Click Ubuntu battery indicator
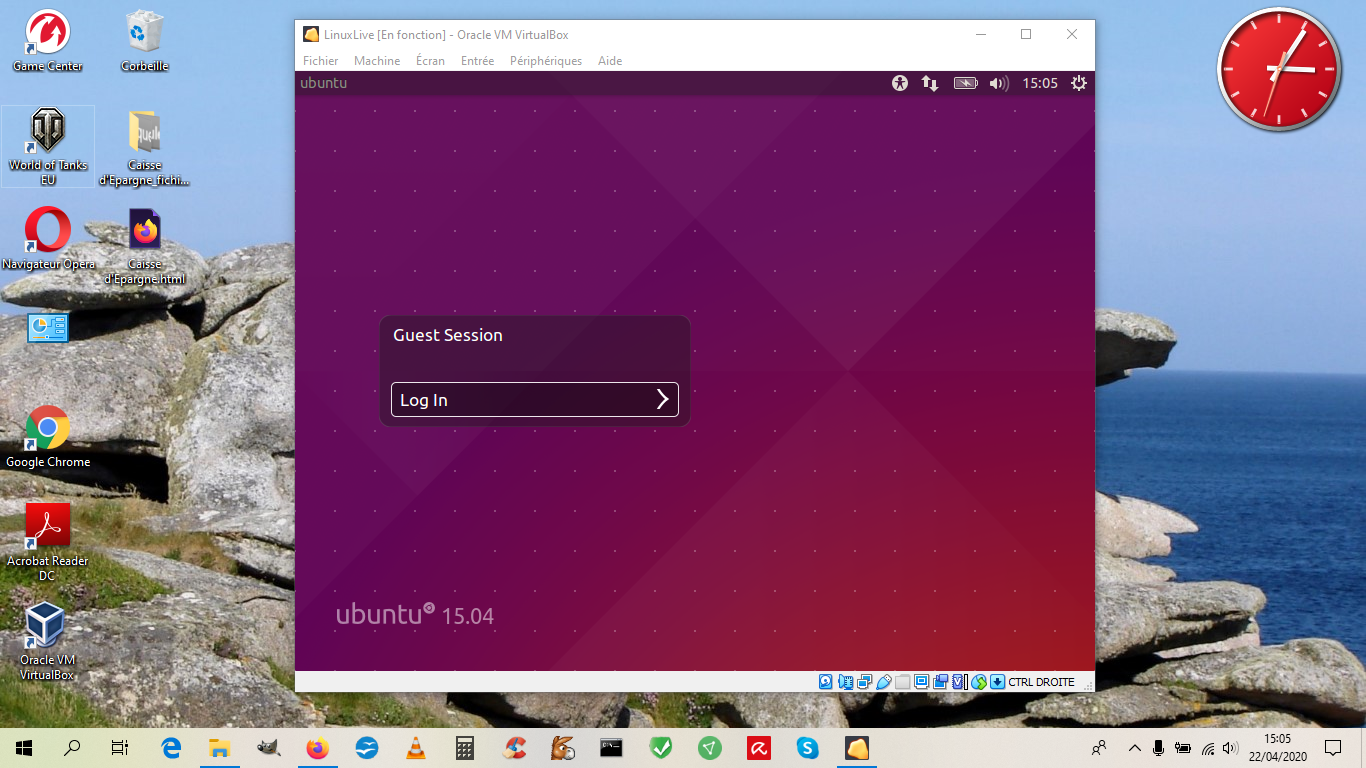This screenshot has height=768, width=1366. (x=965, y=83)
